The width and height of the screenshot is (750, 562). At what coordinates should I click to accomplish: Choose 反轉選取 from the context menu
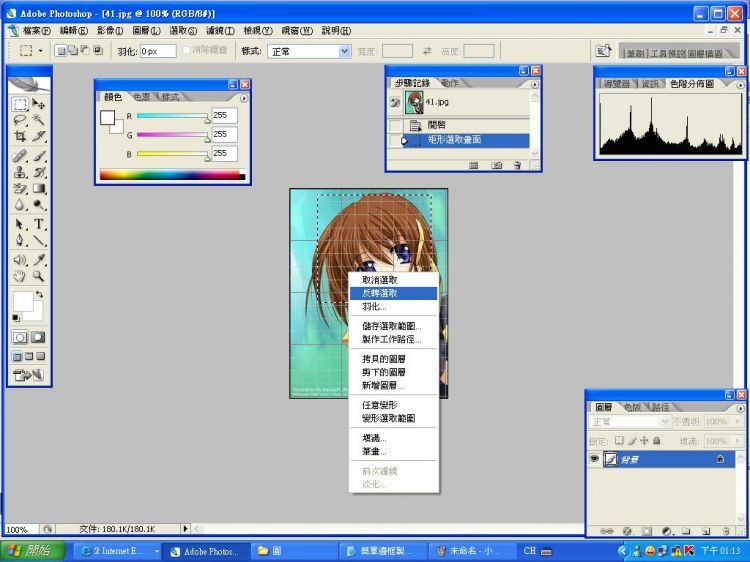coord(380,294)
